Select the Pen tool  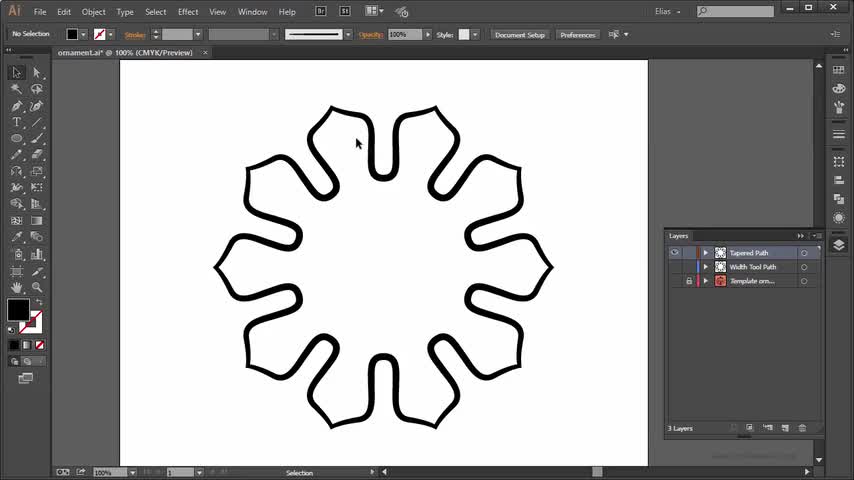[x=16, y=106]
